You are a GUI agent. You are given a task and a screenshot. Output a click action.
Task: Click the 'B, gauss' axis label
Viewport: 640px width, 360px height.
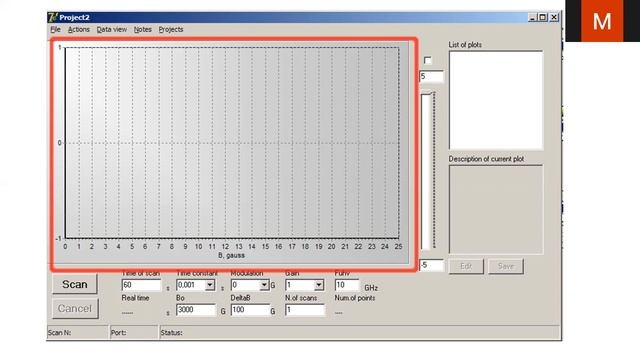click(231, 256)
